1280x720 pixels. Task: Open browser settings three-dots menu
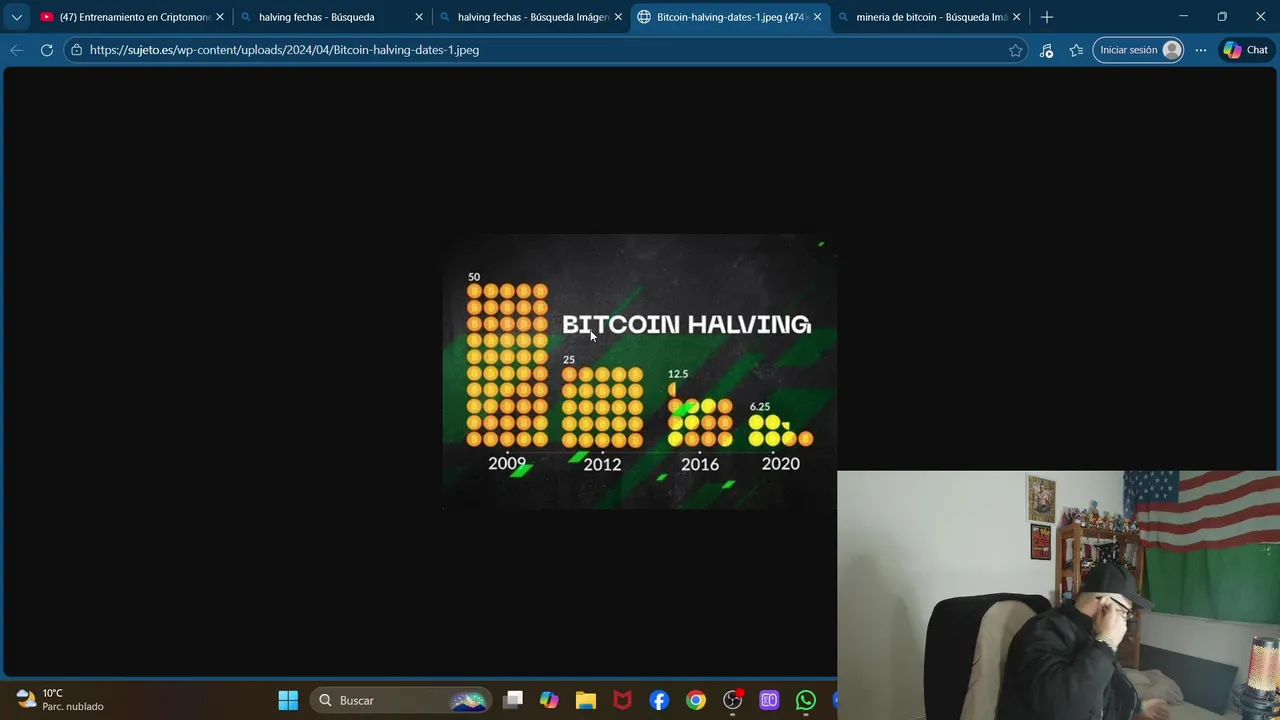pyautogui.click(x=1201, y=50)
